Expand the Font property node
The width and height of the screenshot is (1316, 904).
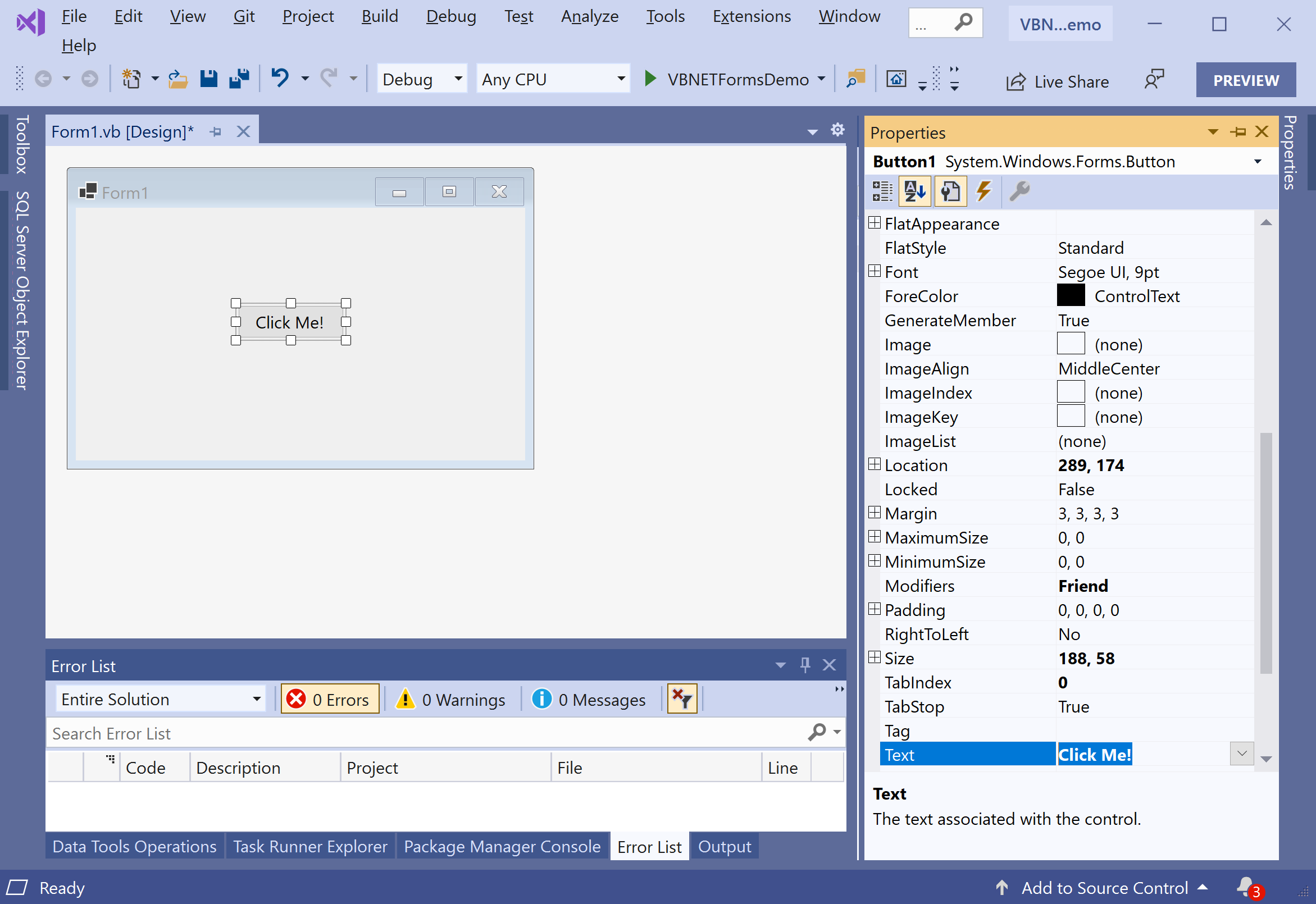point(874,271)
